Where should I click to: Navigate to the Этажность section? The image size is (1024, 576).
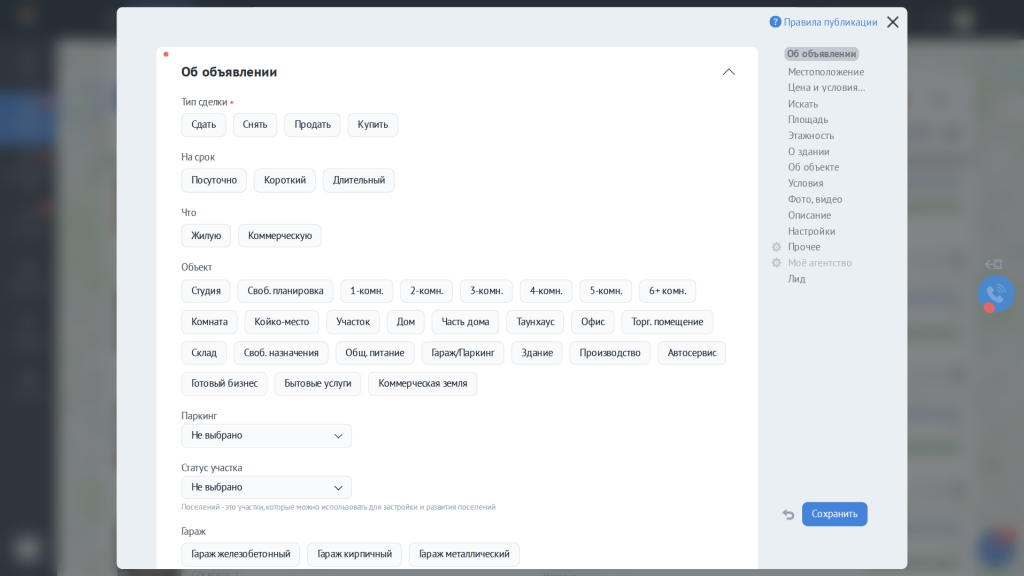coord(811,135)
